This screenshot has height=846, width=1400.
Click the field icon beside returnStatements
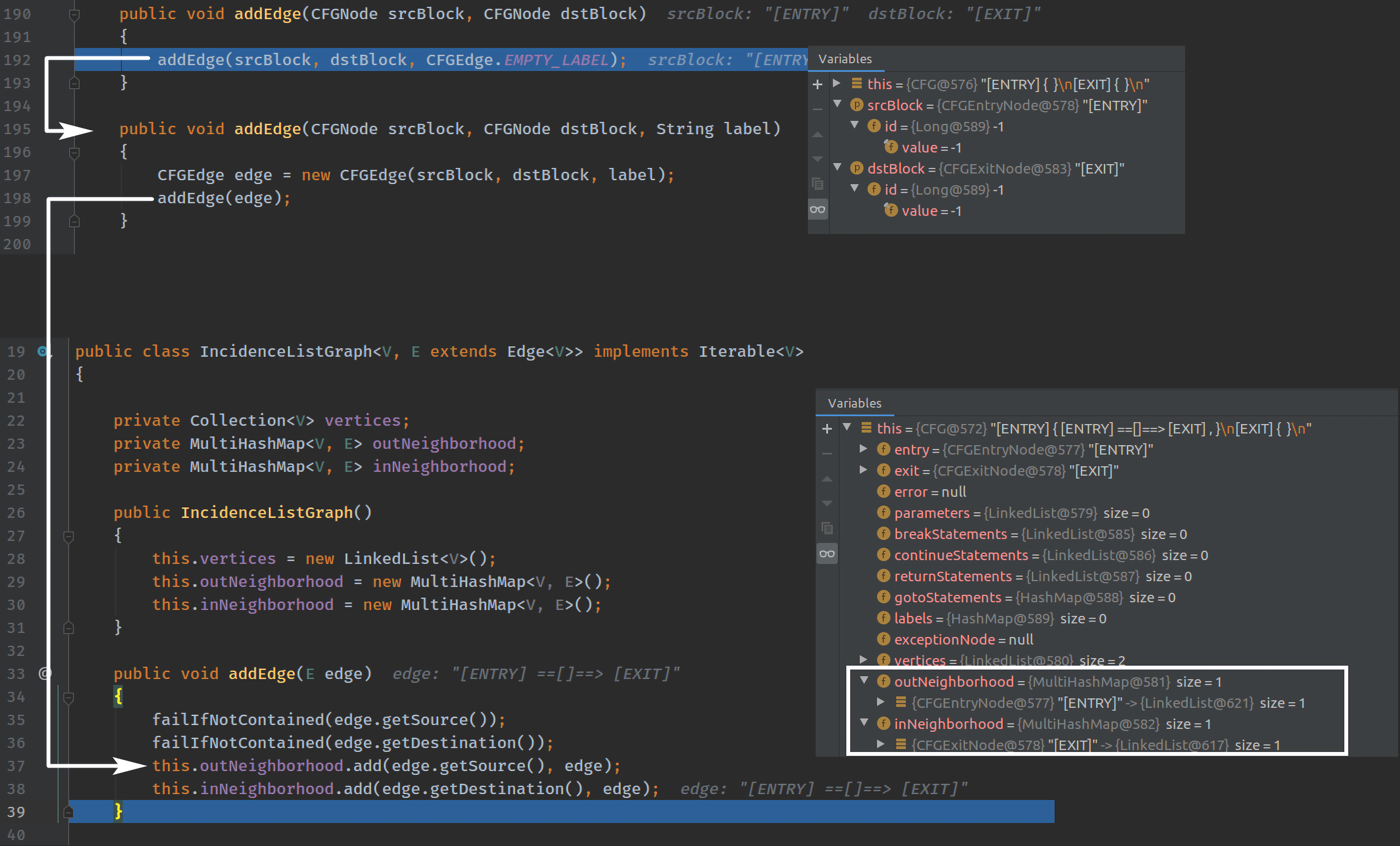[884, 576]
